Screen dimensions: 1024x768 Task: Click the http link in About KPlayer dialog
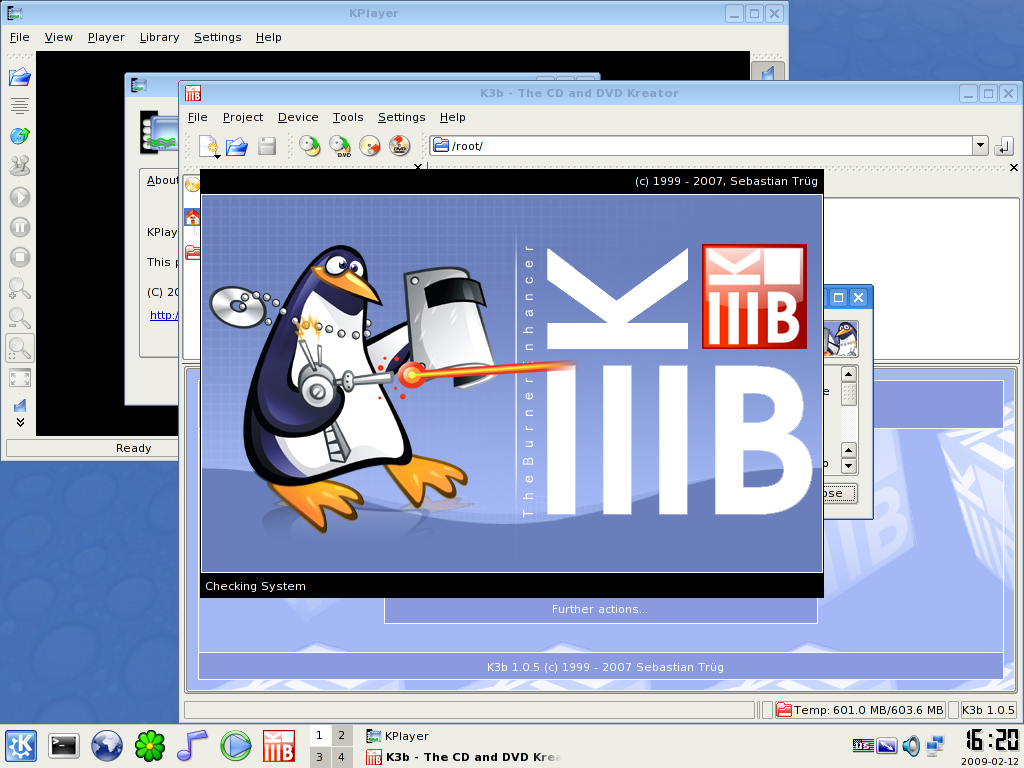coord(164,315)
